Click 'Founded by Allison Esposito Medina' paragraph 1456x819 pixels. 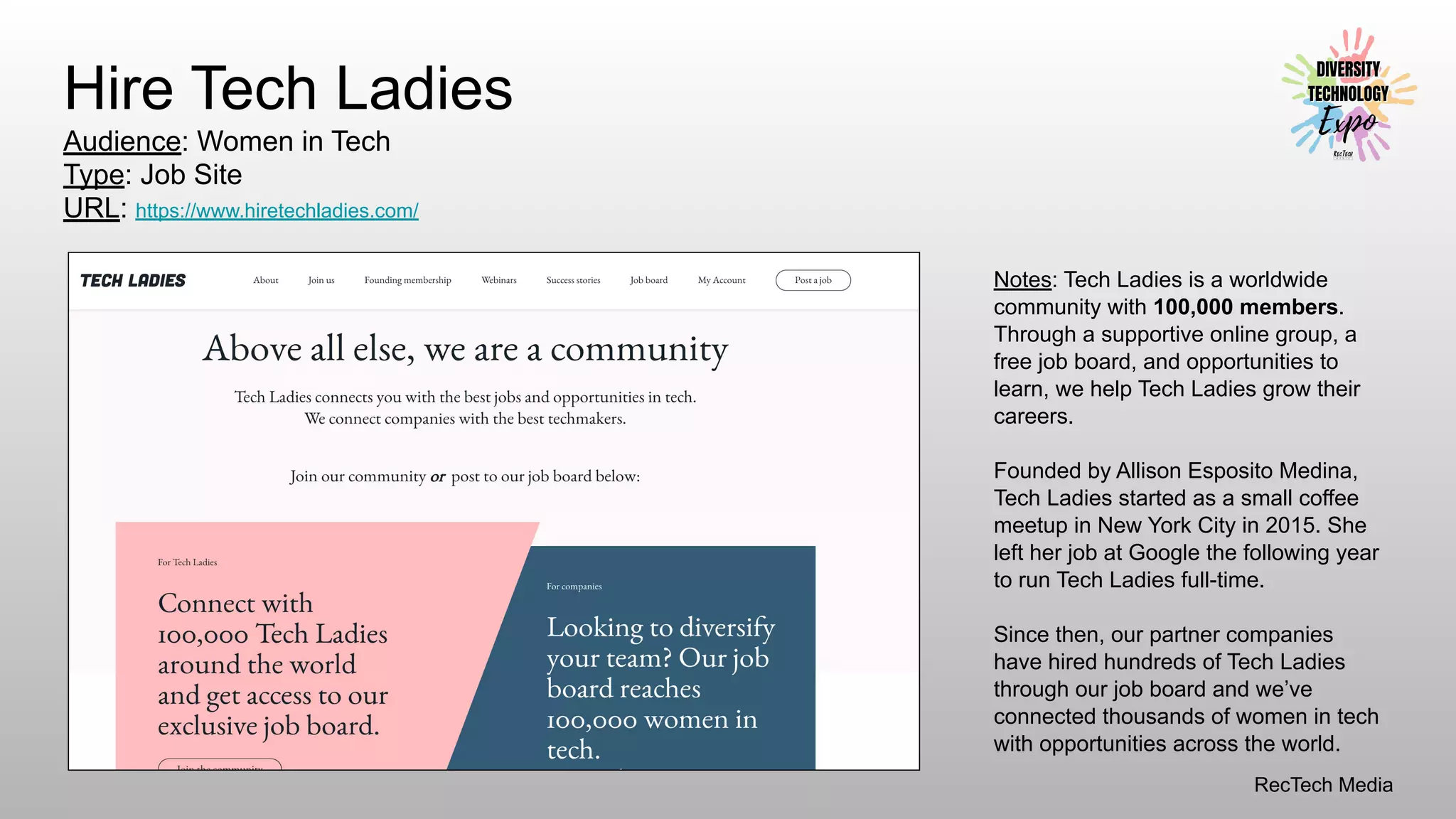[x=1186, y=525]
